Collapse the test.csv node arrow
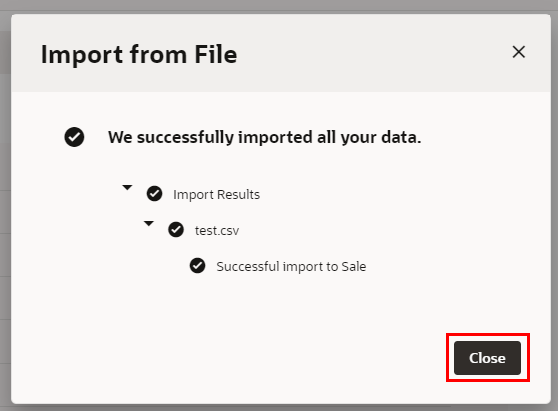Screen dimensions: 558x411 click(149, 223)
